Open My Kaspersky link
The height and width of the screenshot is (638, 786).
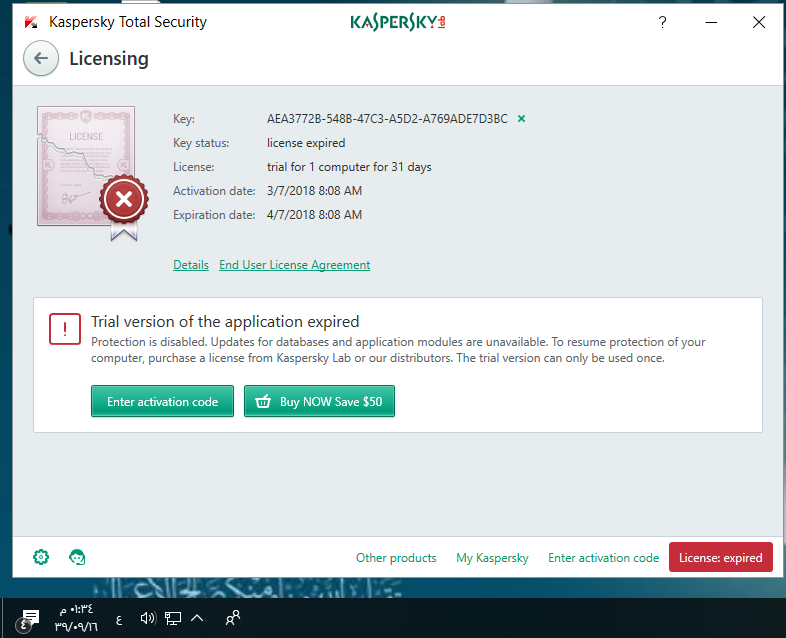coord(492,558)
